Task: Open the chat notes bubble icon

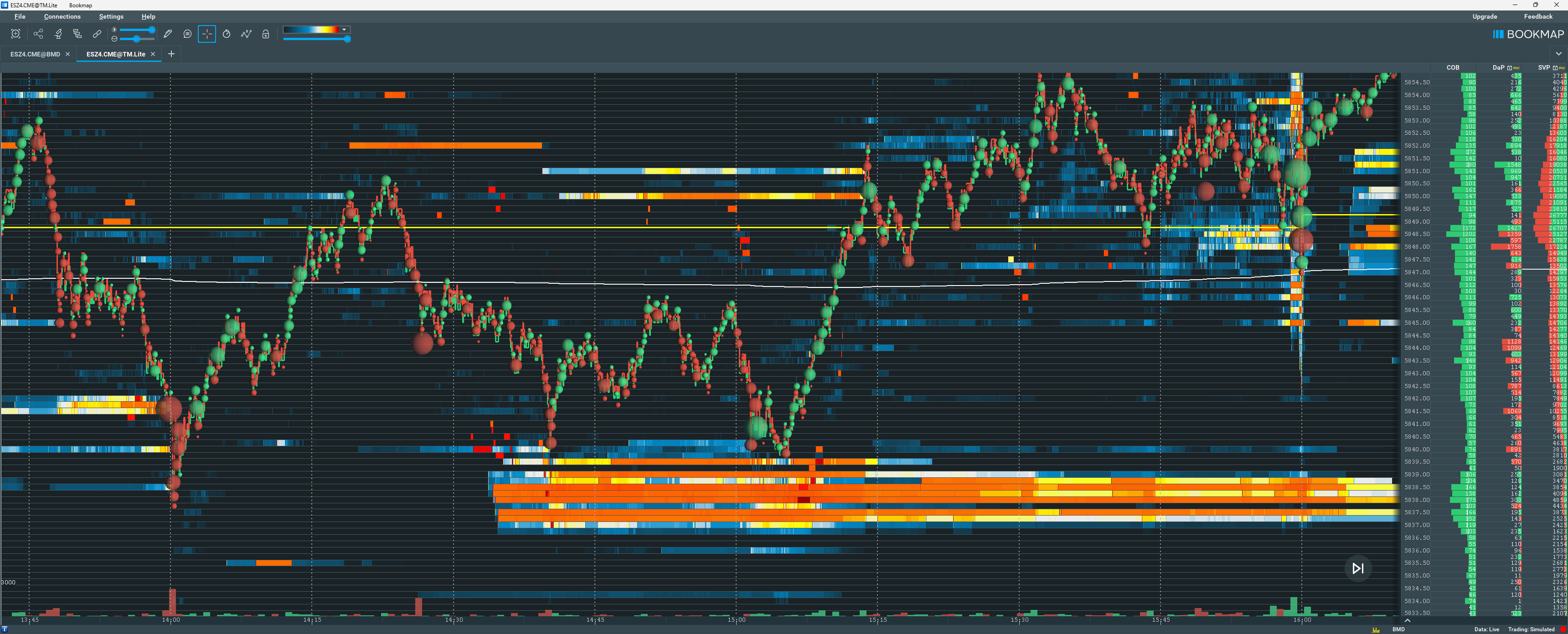Action: pos(187,34)
